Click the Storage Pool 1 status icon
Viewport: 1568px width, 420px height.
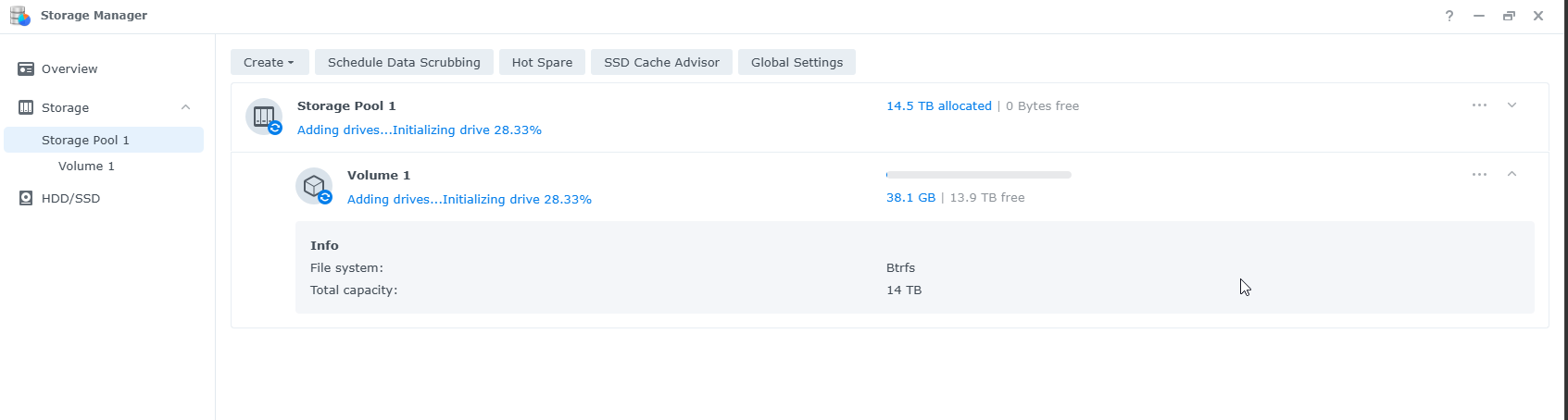(x=264, y=117)
